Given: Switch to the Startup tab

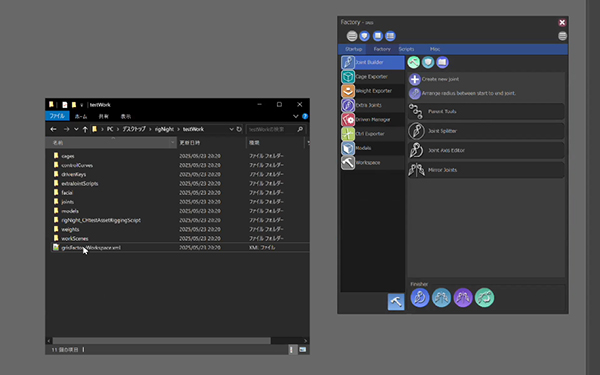Looking at the screenshot, I should click(353, 49).
